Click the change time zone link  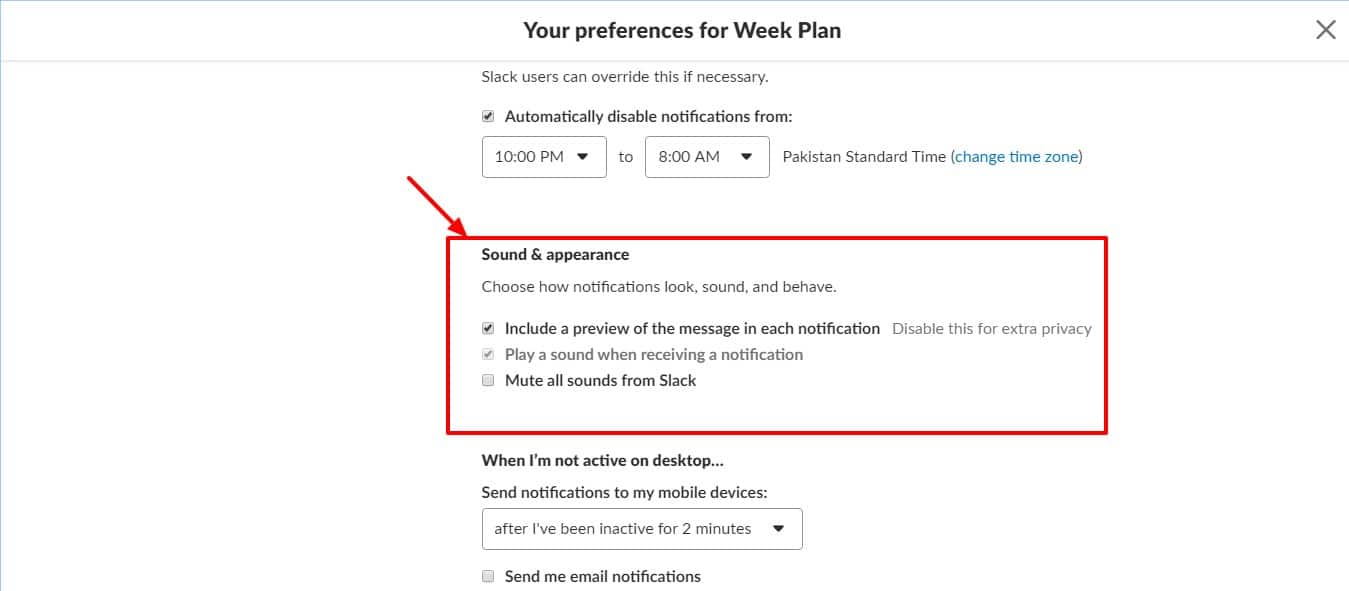[1016, 157]
